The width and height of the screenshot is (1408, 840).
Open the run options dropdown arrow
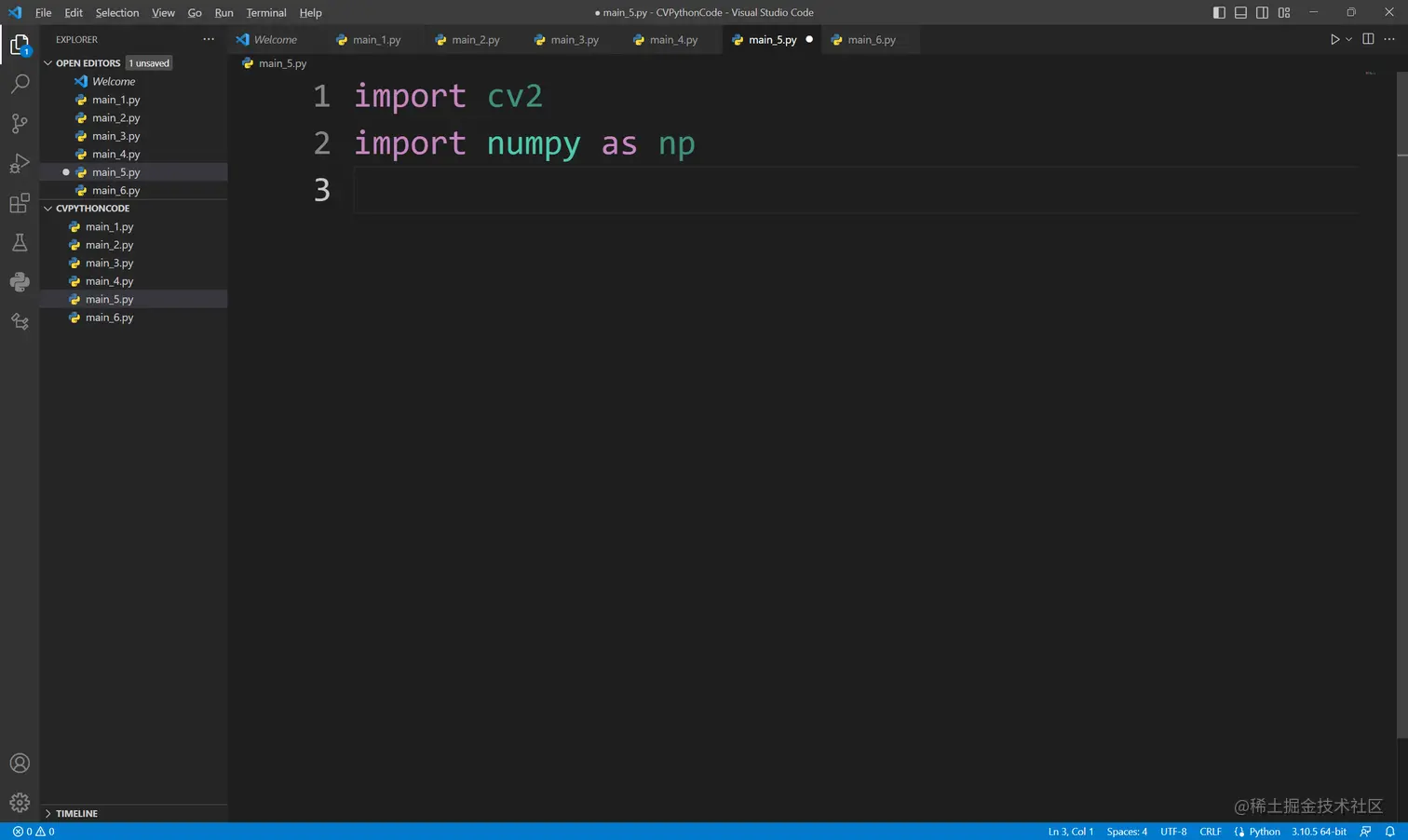tap(1348, 39)
